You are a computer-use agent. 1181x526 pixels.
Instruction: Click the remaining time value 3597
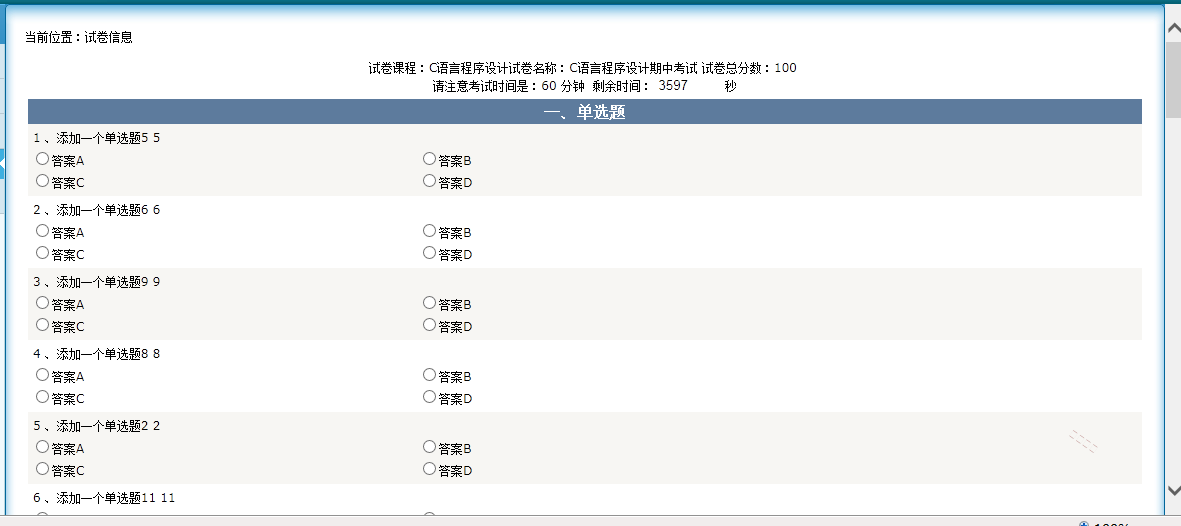673,86
